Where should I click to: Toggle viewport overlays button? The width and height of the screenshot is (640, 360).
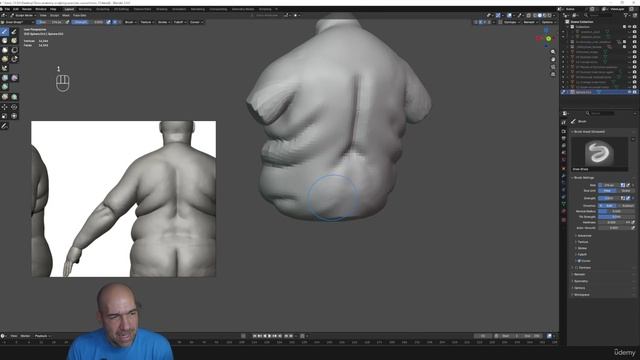[509, 16]
